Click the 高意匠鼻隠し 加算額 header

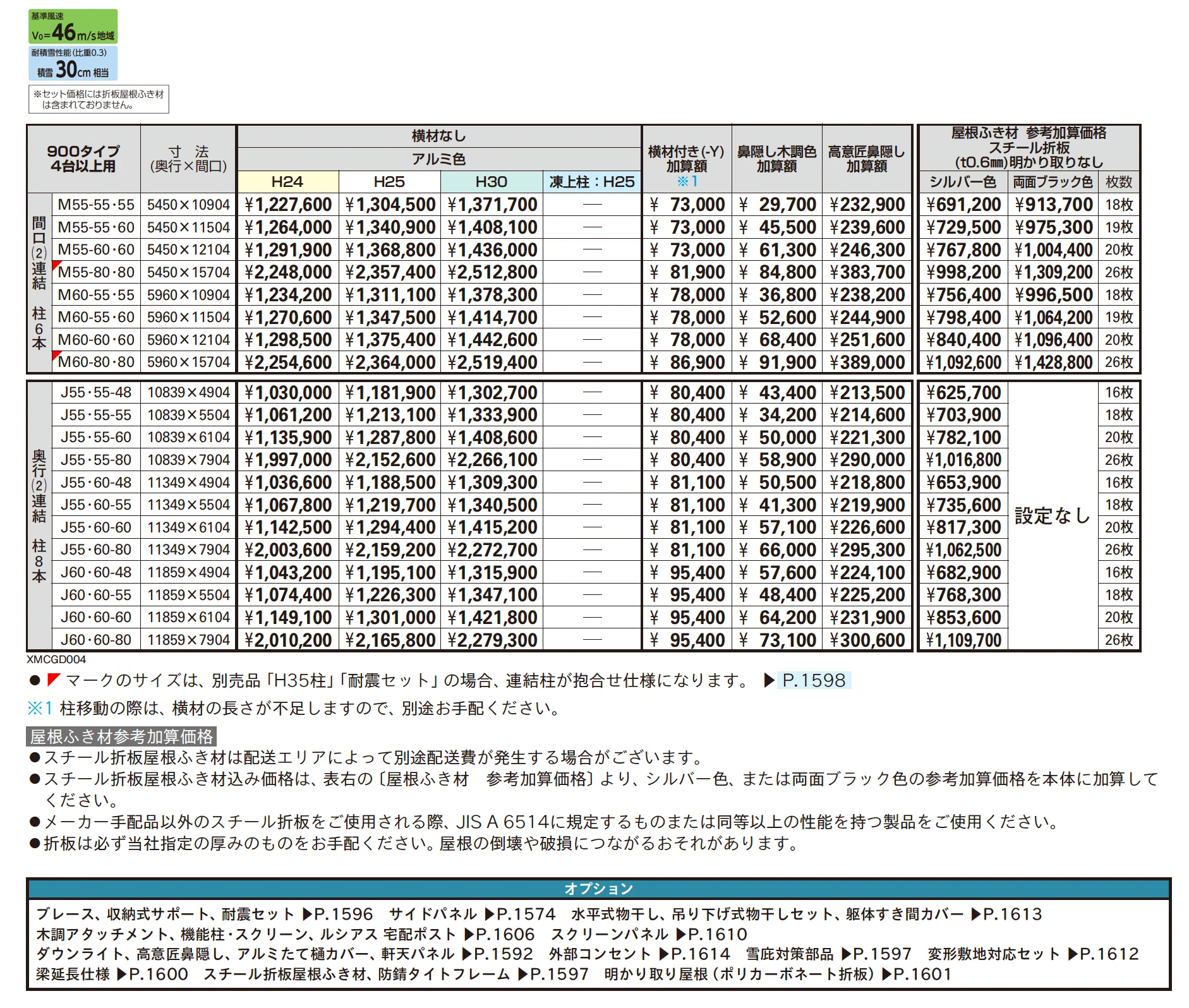867,159
